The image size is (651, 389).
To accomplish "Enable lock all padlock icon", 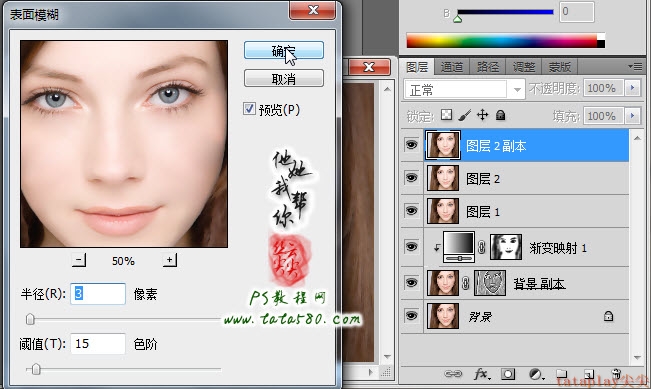I will click(500, 115).
